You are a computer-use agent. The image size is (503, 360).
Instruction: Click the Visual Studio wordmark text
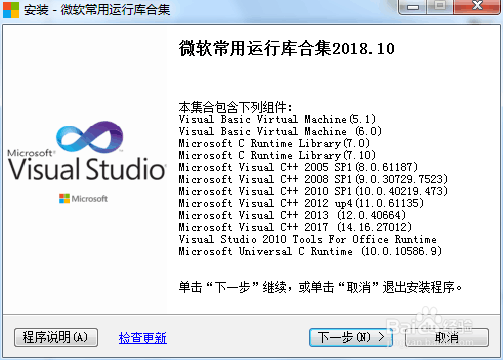pyautogui.click(x=86, y=169)
